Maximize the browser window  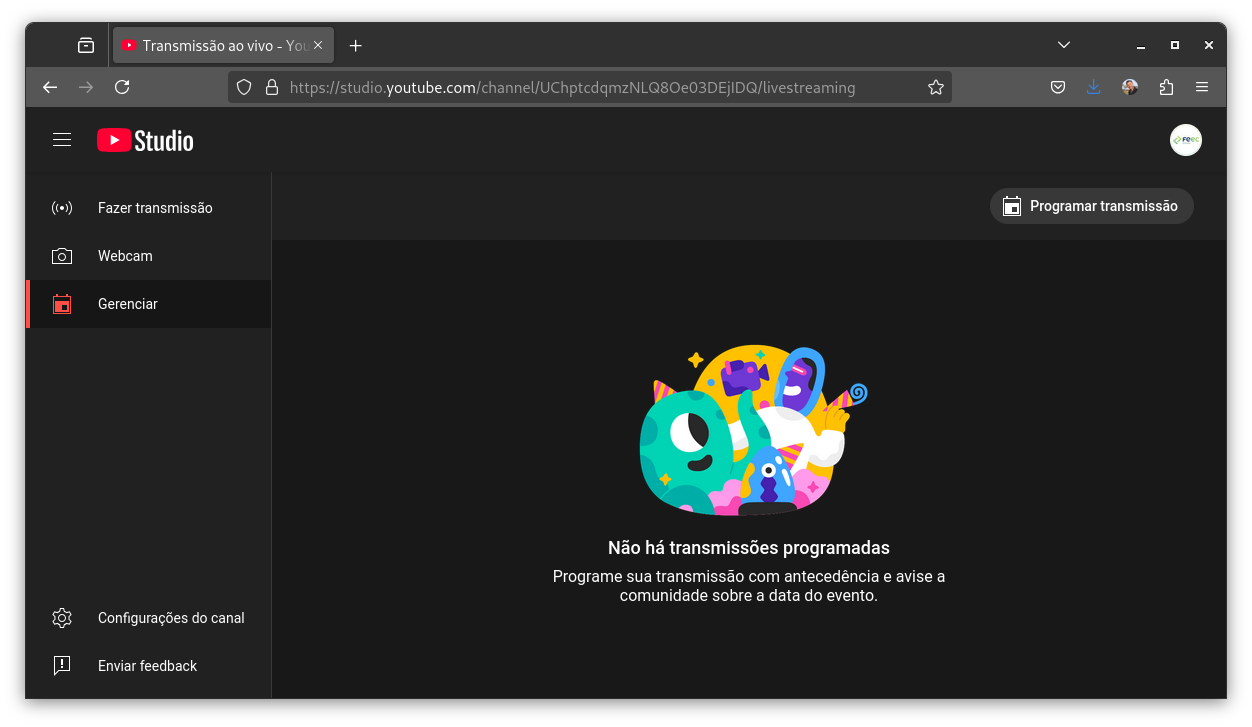click(x=1175, y=45)
